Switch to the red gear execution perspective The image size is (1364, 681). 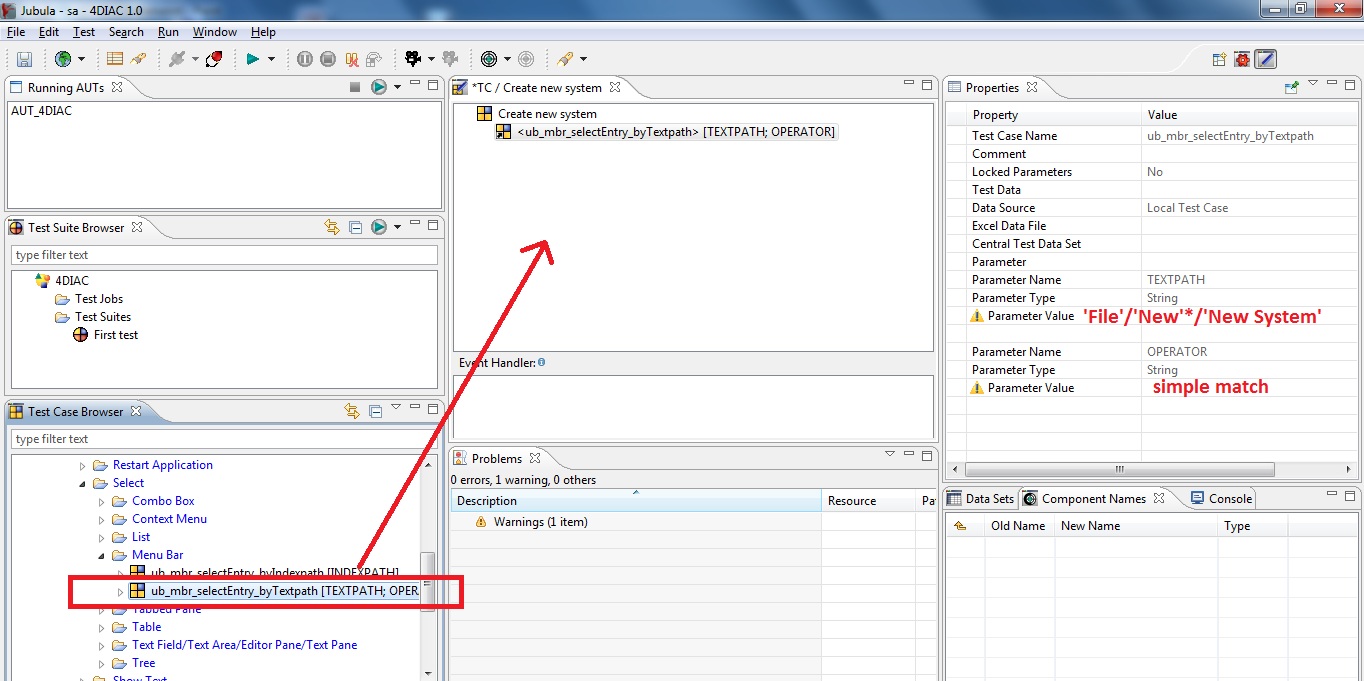1242,59
